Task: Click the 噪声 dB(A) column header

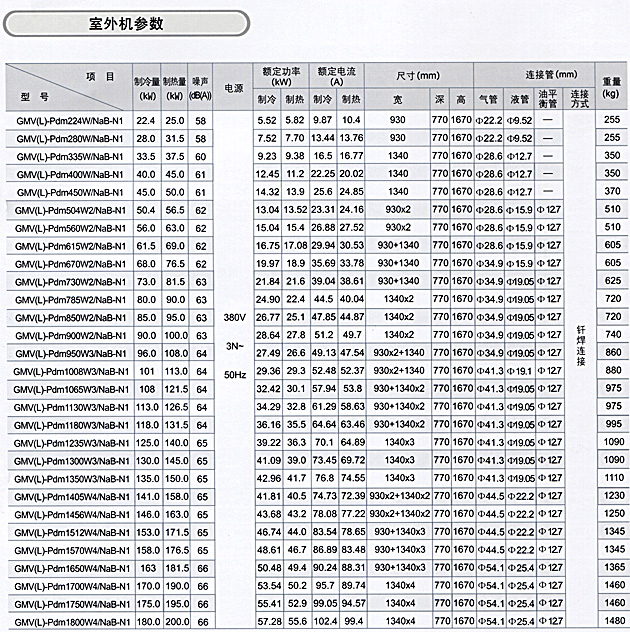Action: 200,88
